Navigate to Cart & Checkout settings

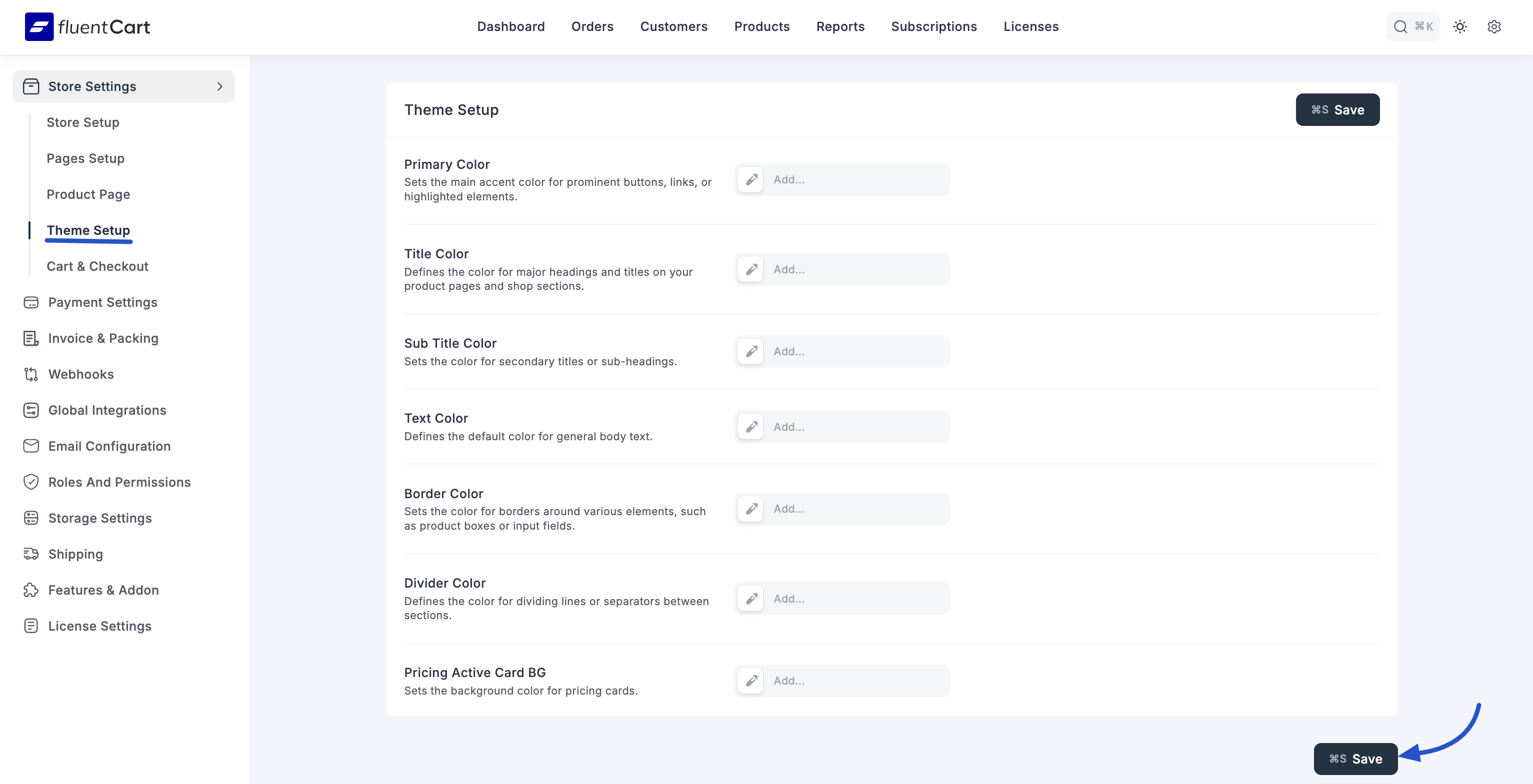97,266
